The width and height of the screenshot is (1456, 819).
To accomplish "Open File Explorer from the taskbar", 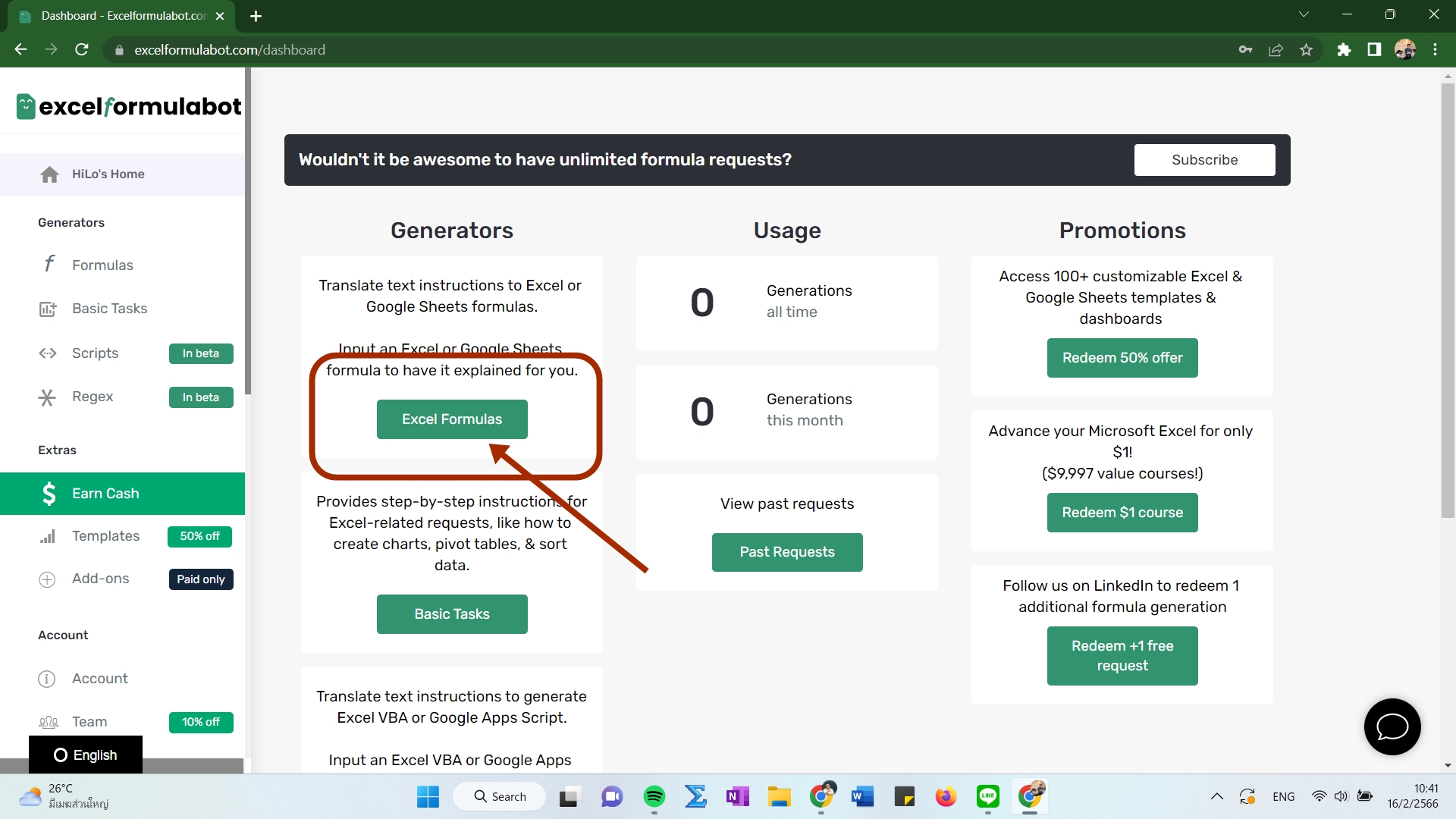I will [x=779, y=797].
